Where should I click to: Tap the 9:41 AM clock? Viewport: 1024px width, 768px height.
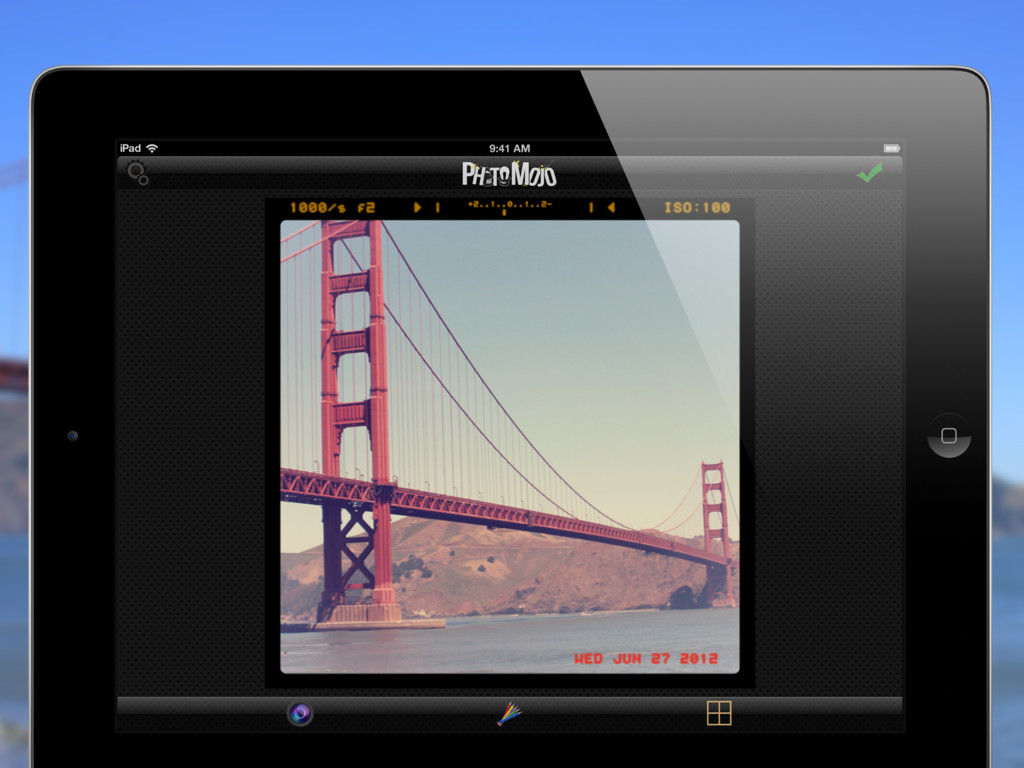(509, 149)
